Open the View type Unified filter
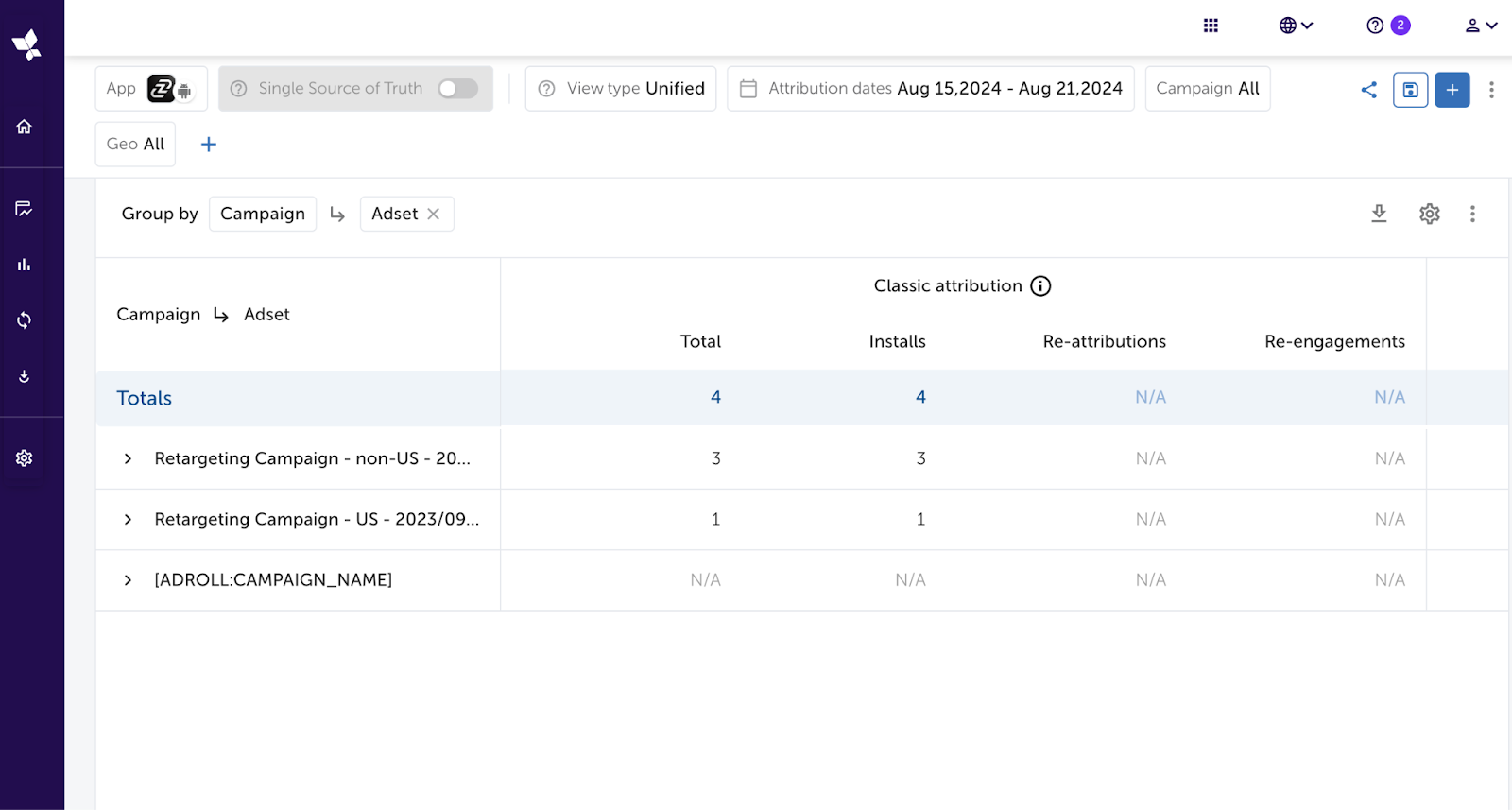This screenshot has height=810, width=1512. (x=621, y=89)
